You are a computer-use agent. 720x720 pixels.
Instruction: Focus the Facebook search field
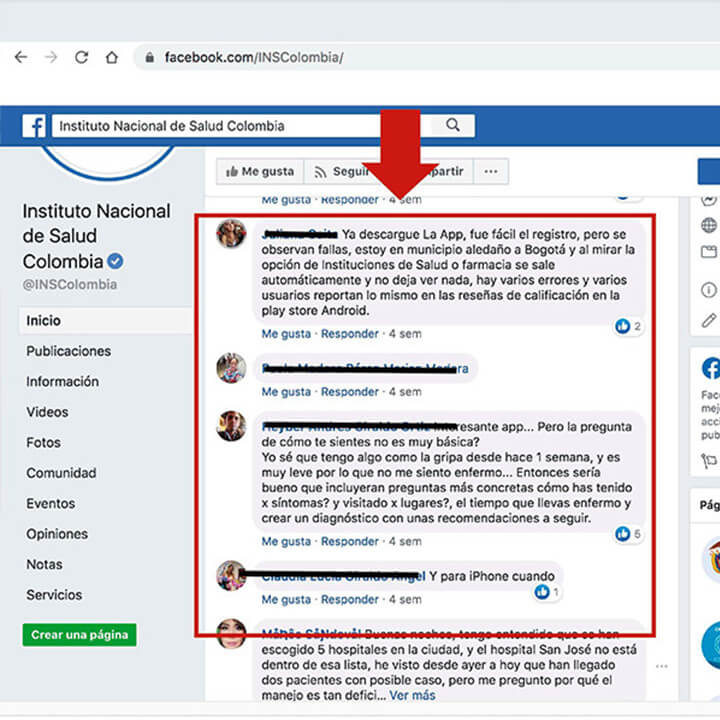241,126
